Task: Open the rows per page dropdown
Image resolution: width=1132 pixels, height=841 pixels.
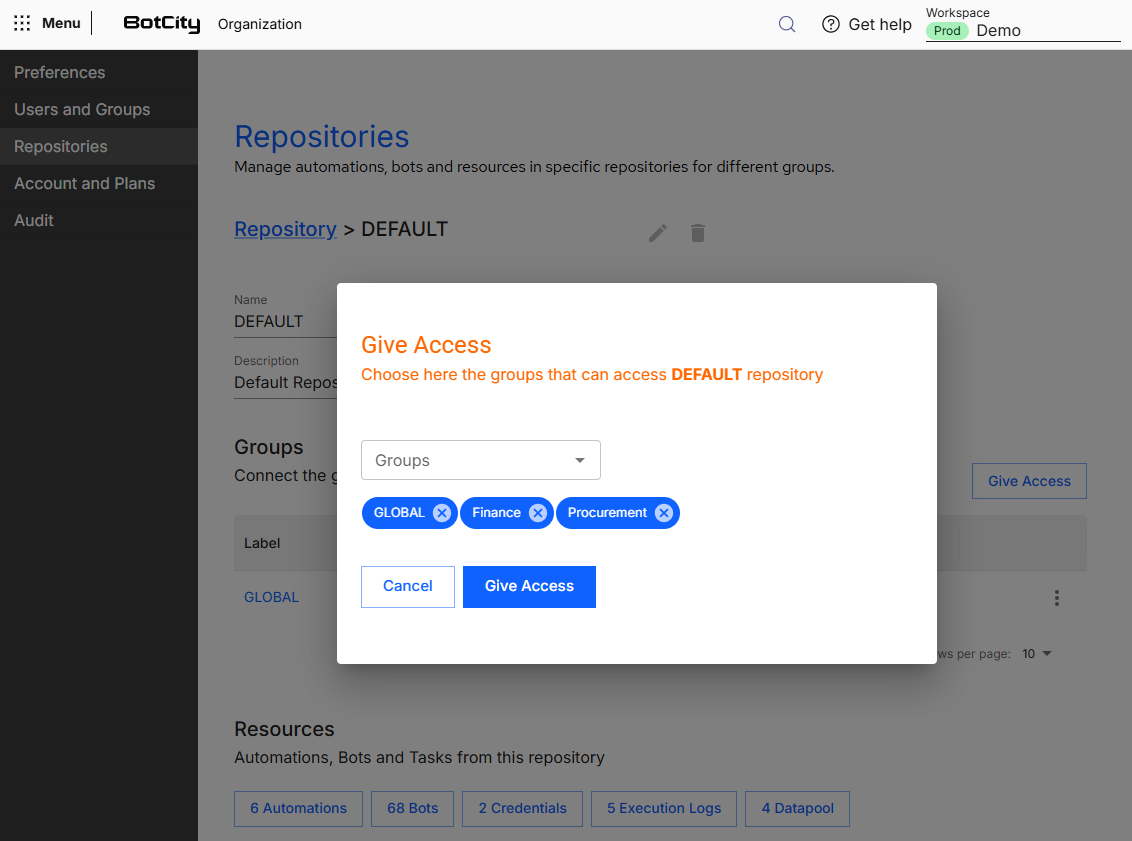Action: point(1037,653)
